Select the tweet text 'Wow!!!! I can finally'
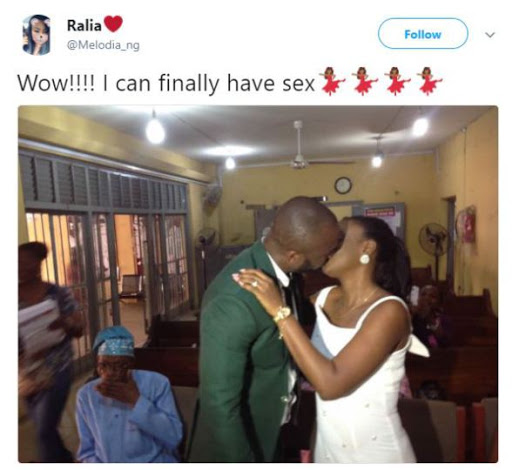512x470 pixels. pyautogui.click(x=118, y=83)
